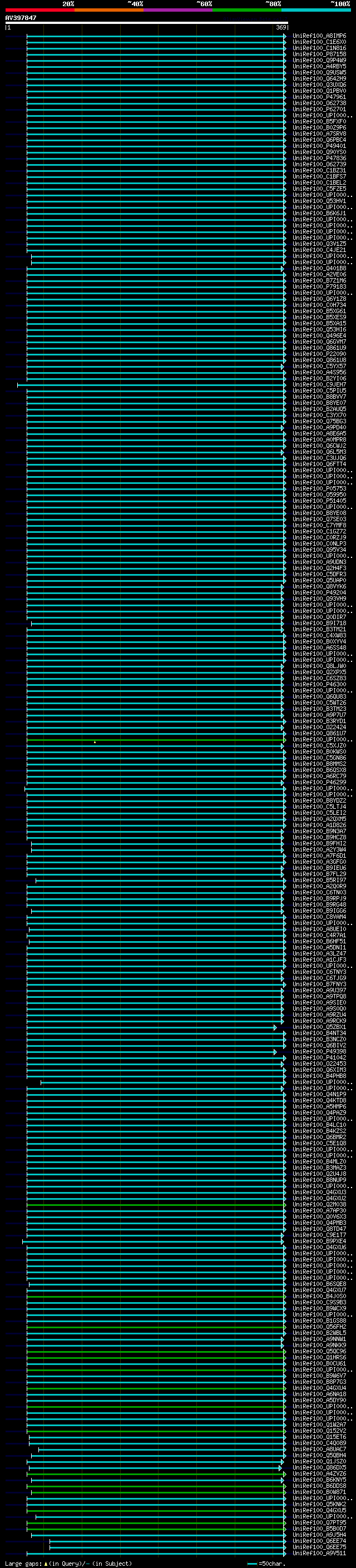Image resolution: width=356 pixels, height=1568 pixels.
Task: Select label UniRef100_B9FHI2
Action: 319,844
